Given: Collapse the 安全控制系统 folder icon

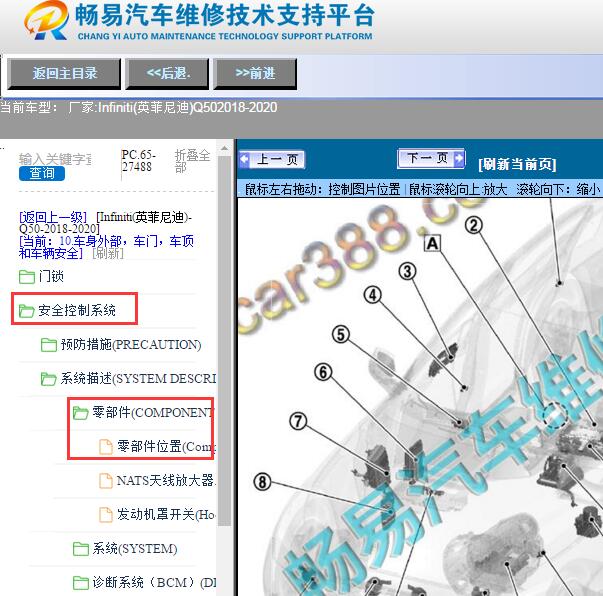Looking at the screenshot, I should (27, 310).
